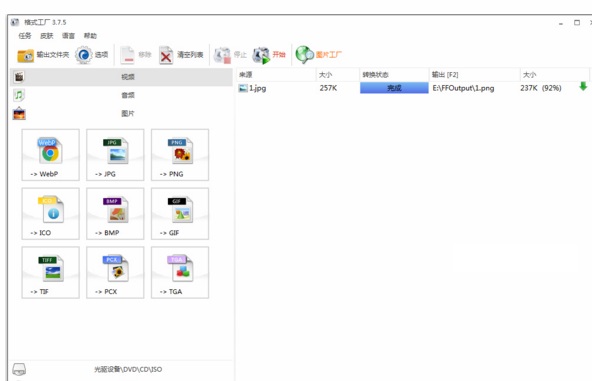Clear the task list with red X icon

[x=181, y=55]
